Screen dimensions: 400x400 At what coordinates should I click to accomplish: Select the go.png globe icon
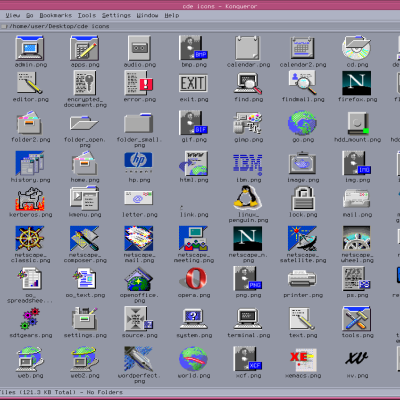coord(302,123)
